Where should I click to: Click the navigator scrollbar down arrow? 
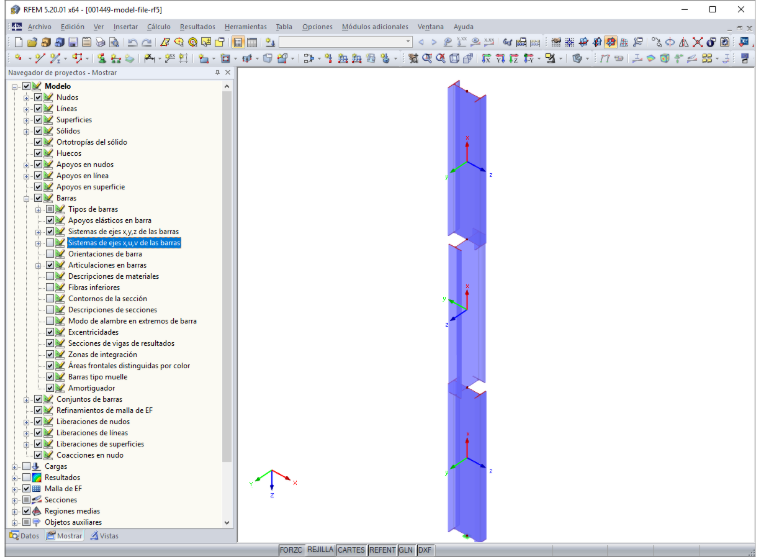[x=227, y=523]
